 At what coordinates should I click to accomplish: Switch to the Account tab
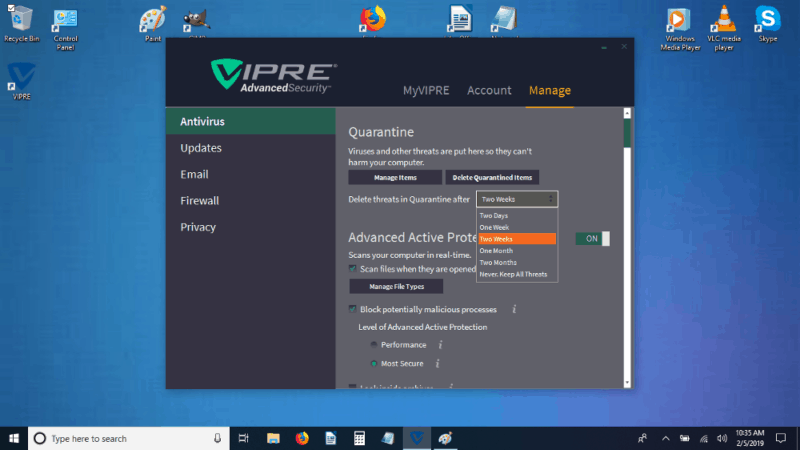tap(489, 90)
